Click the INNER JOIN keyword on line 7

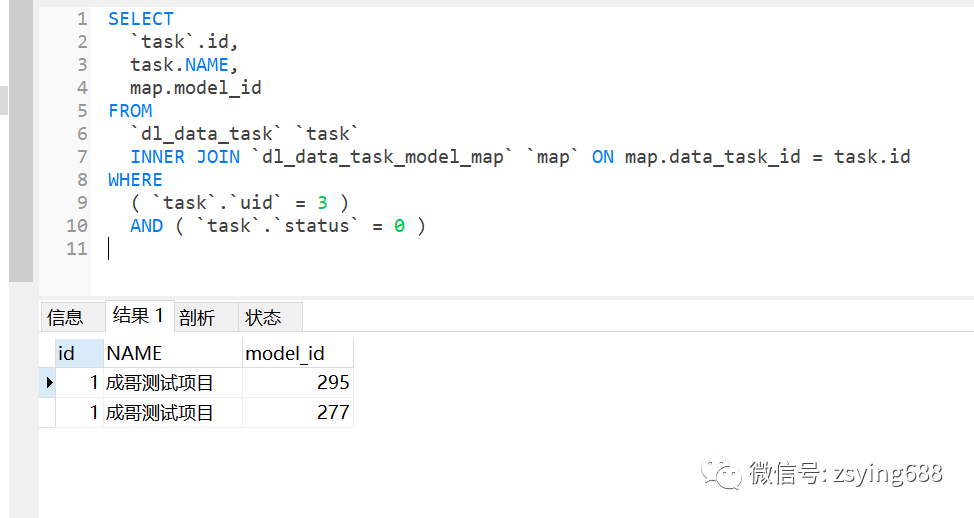coord(185,157)
